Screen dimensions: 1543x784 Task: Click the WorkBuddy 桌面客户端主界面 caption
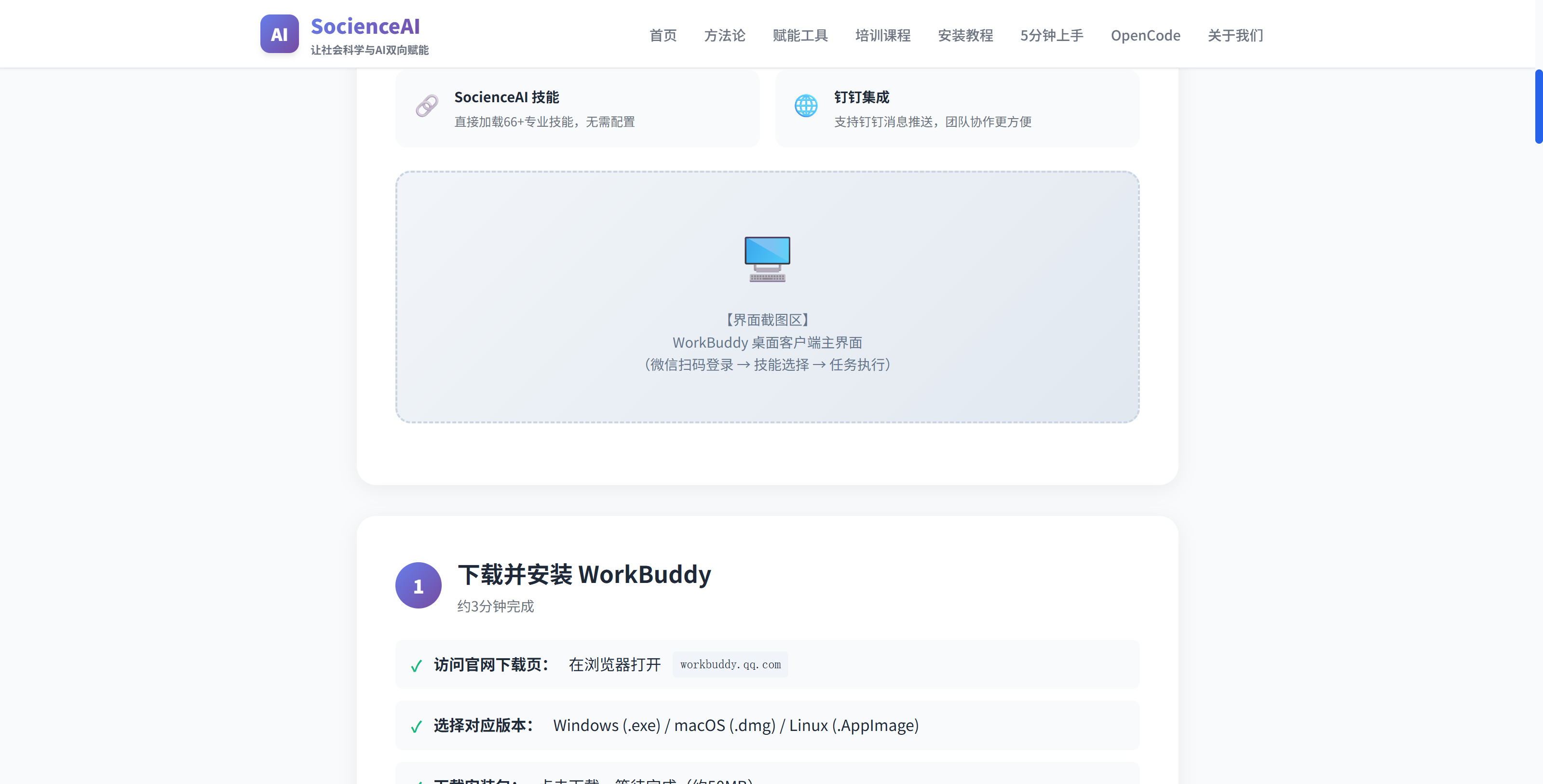[x=767, y=343]
